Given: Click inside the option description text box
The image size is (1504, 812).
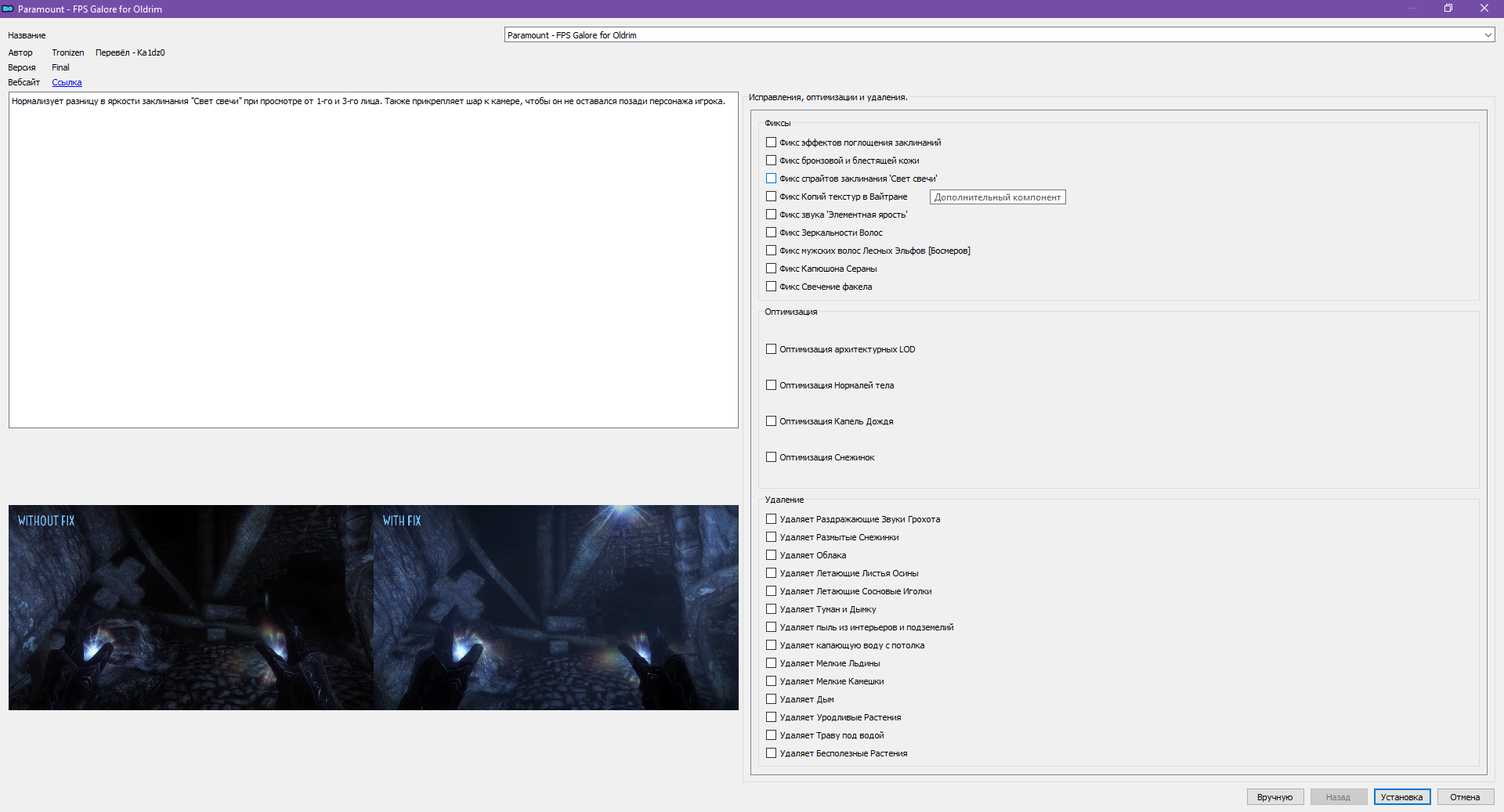Looking at the screenshot, I should tap(374, 260).
